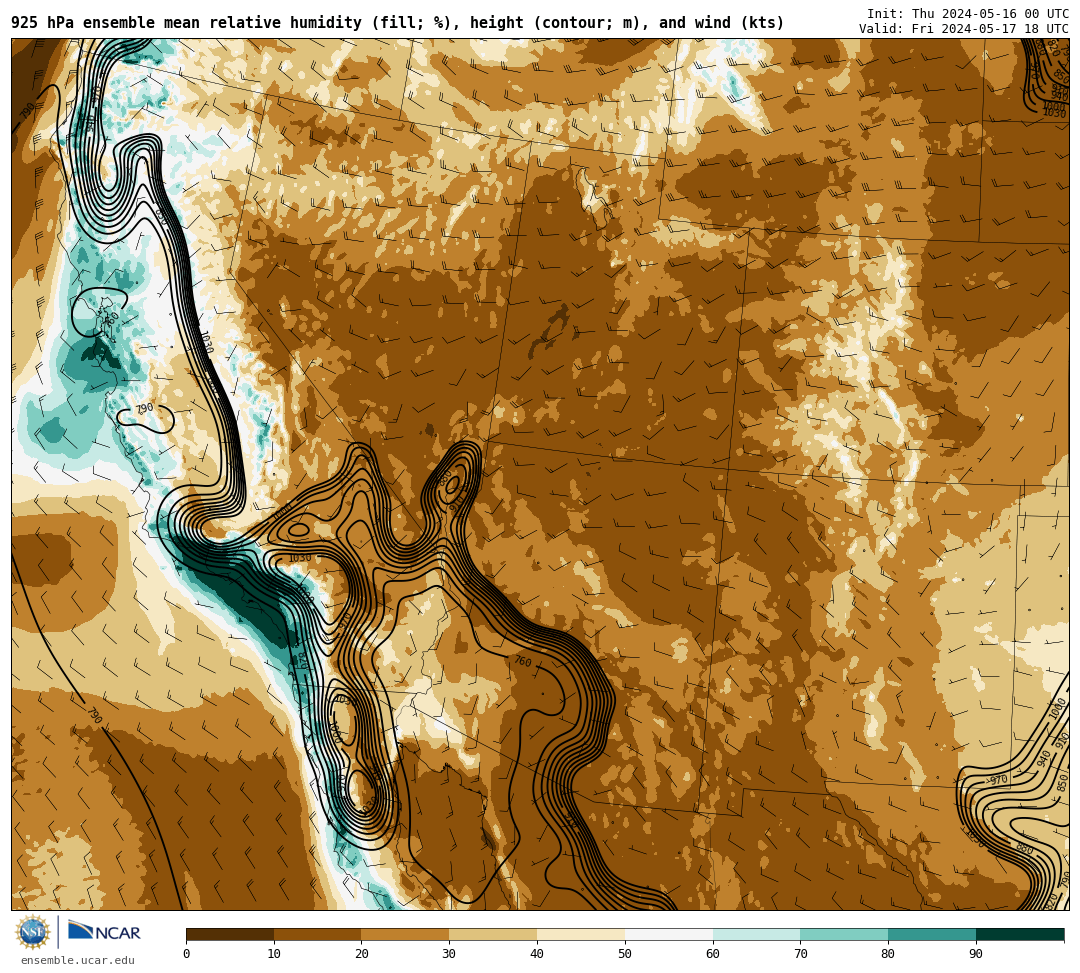The height and width of the screenshot is (973, 1080).
Task: Click the 'Init: Thu 2024-05-16 00 UTC' text
Action: (968, 14)
